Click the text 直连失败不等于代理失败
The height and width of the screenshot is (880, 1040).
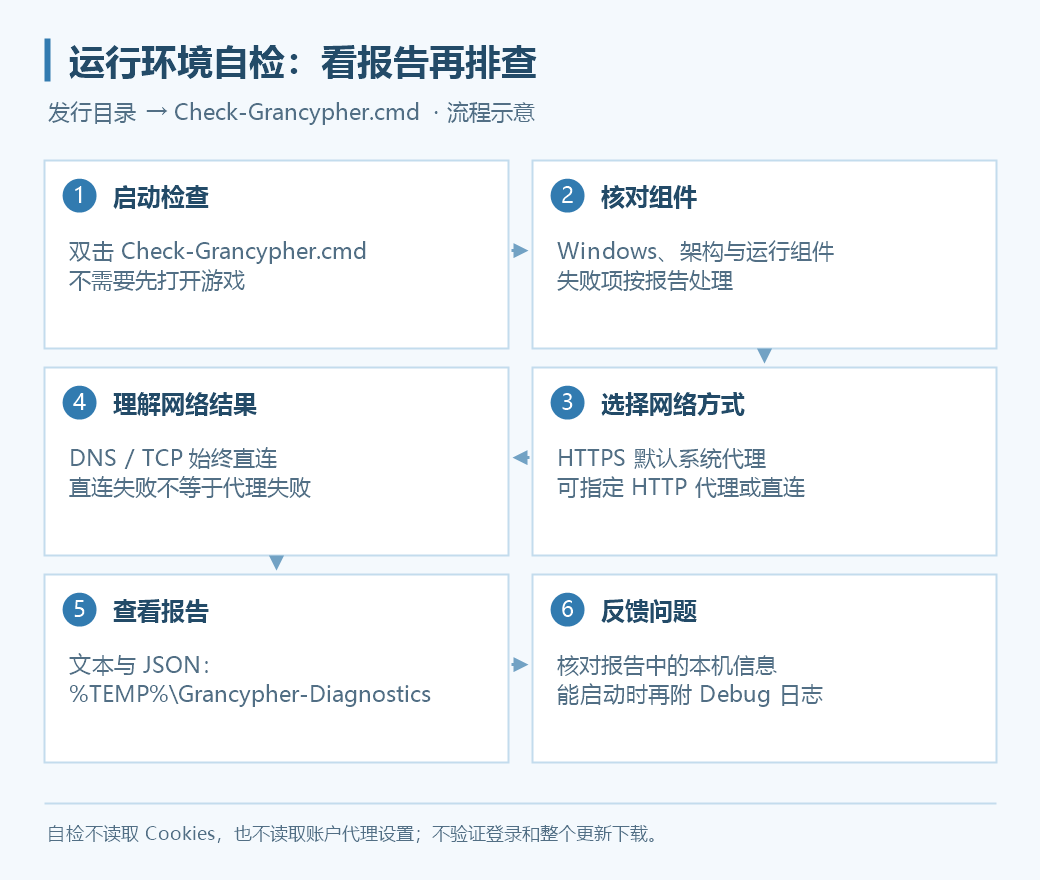[x=190, y=487]
